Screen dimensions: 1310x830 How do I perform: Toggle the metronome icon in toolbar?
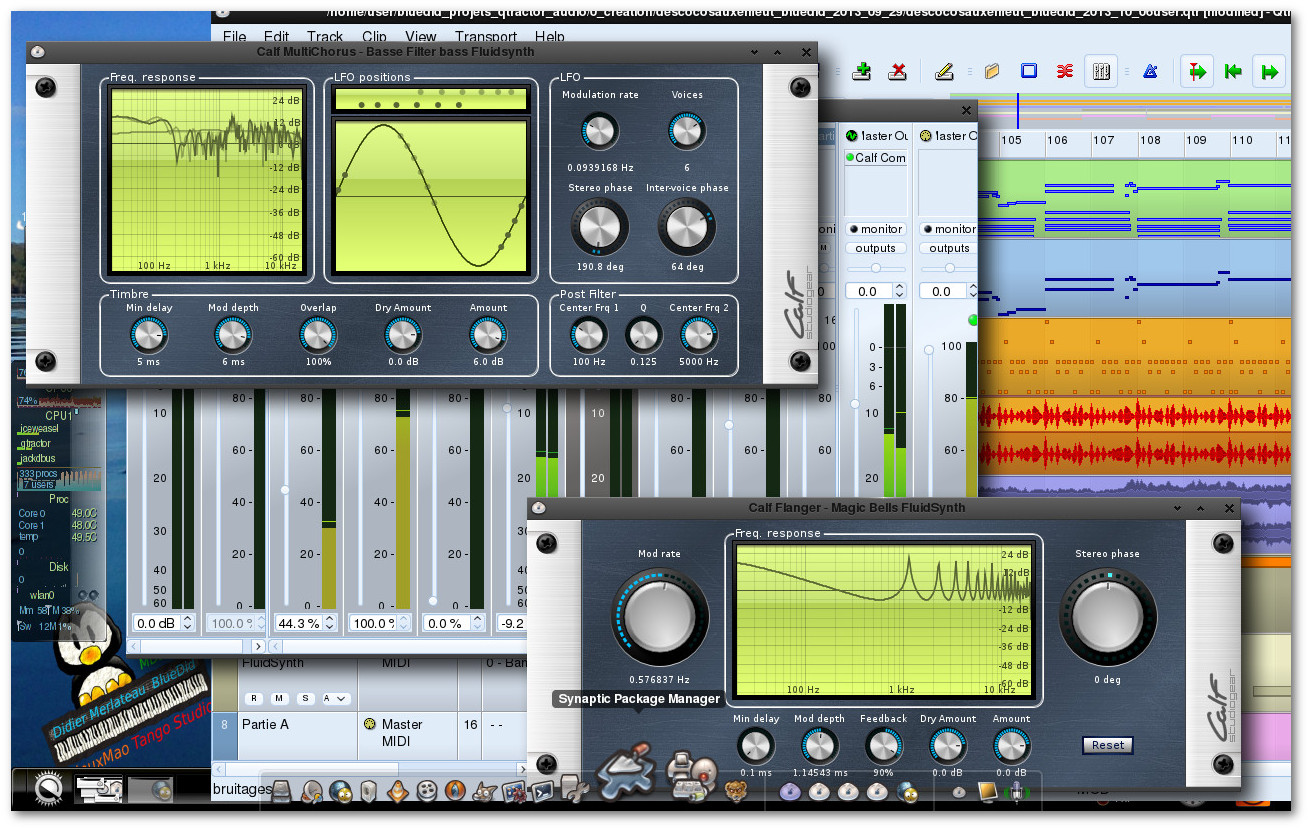tap(1150, 72)
